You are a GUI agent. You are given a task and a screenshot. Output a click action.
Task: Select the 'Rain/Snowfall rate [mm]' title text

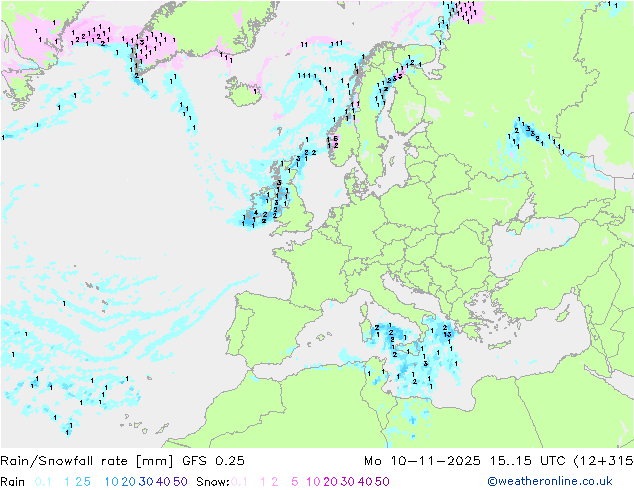pyautogui.click(x=87, y=461)
